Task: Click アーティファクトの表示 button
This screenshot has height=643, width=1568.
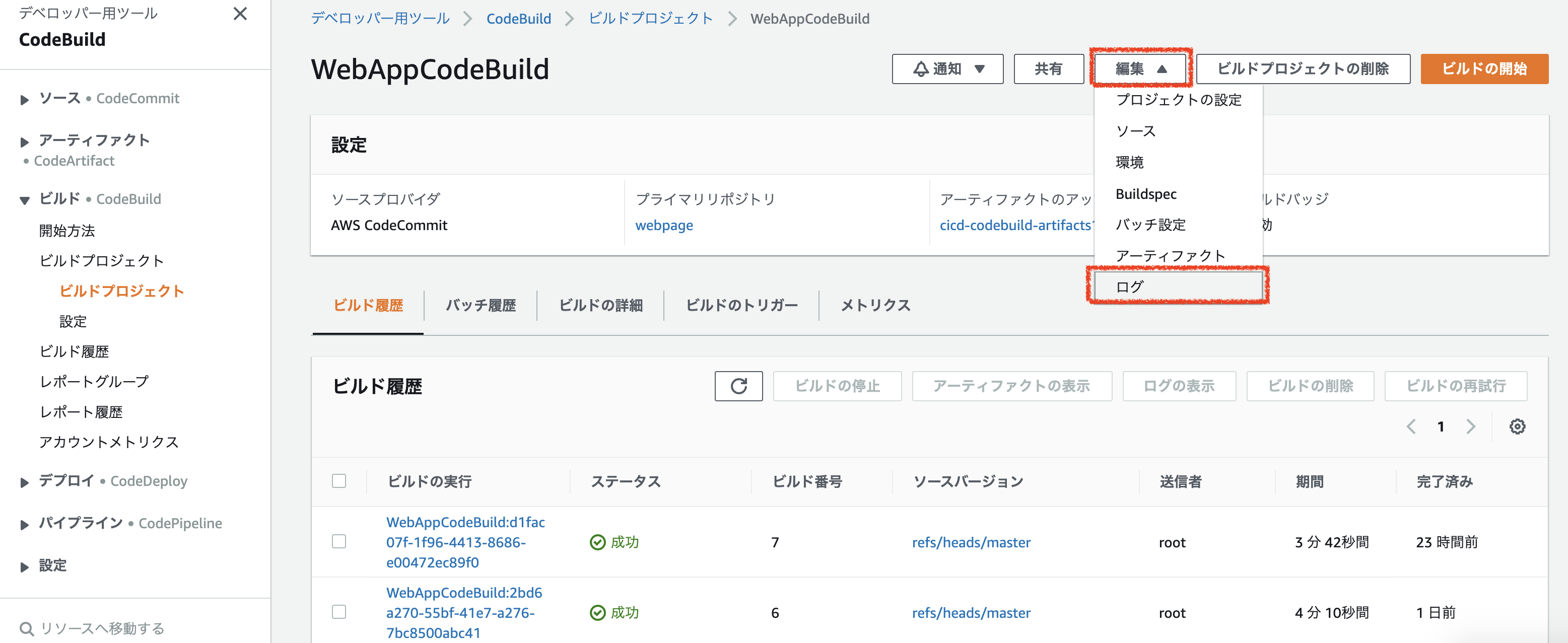Action: (x=1011, y=386)
